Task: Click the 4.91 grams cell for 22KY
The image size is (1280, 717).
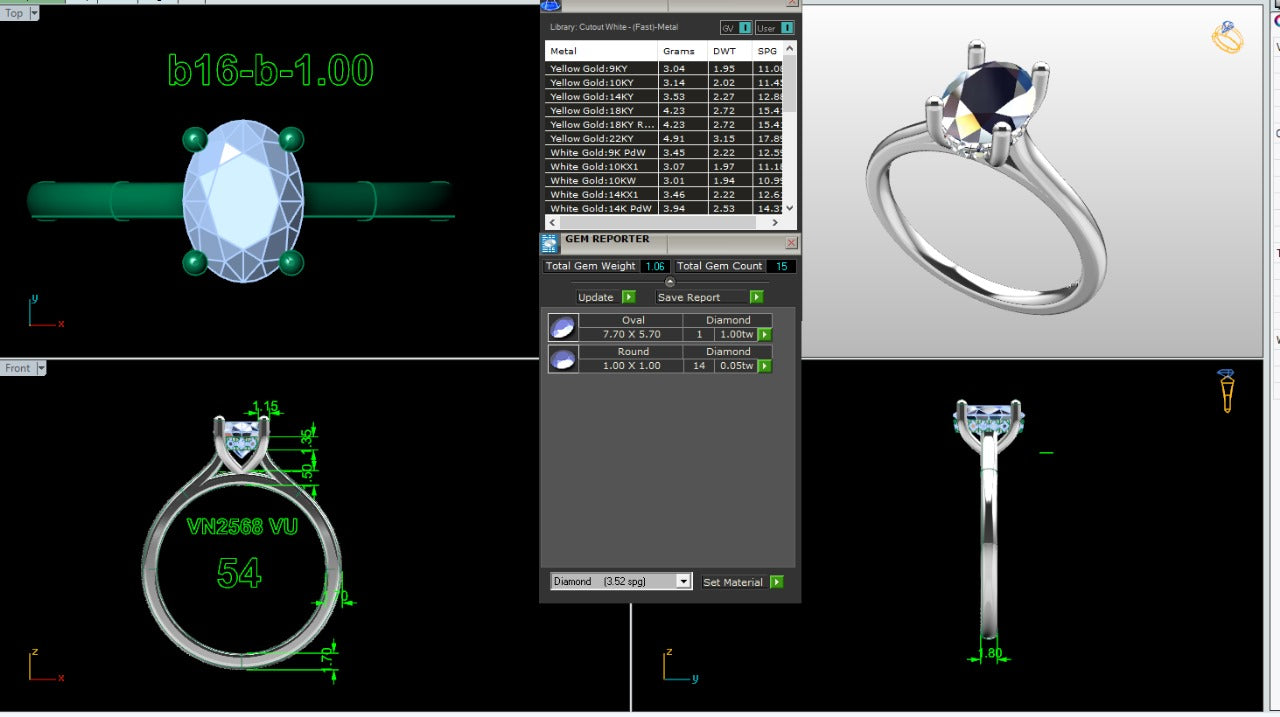Action: [682, 138]
